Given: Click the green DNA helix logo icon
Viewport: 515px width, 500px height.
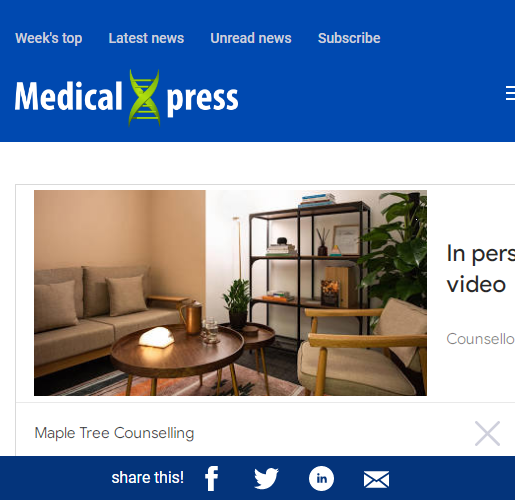Looking at the screenshot, I should click(x=144, y=98).
